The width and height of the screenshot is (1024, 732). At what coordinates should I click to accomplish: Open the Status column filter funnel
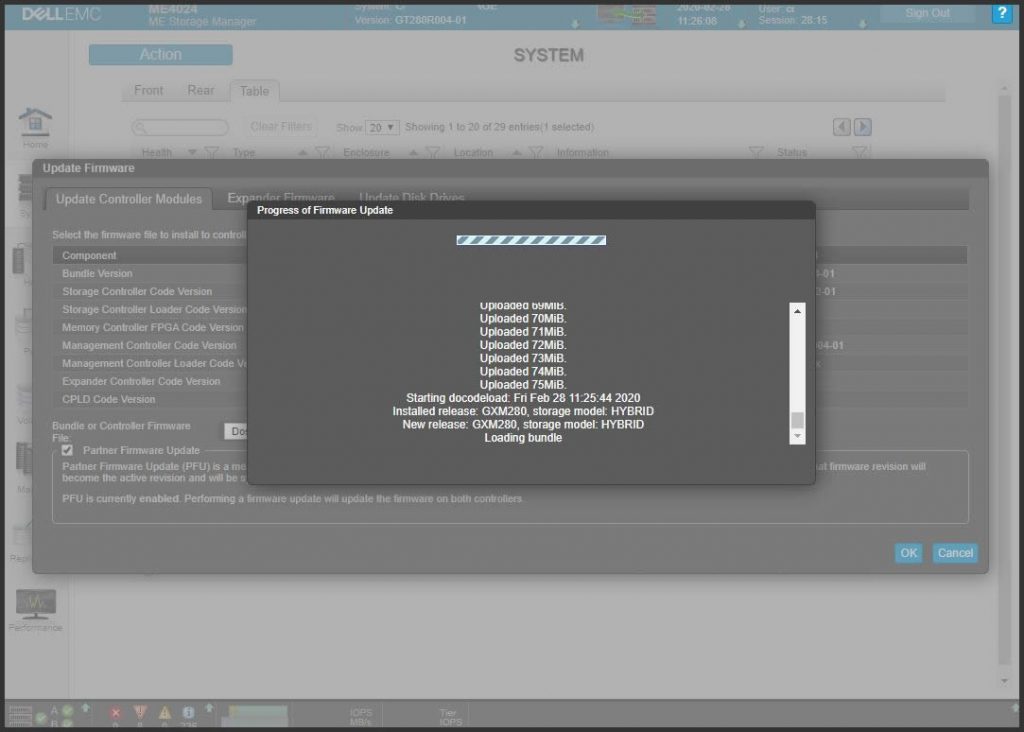pos(860,152)
